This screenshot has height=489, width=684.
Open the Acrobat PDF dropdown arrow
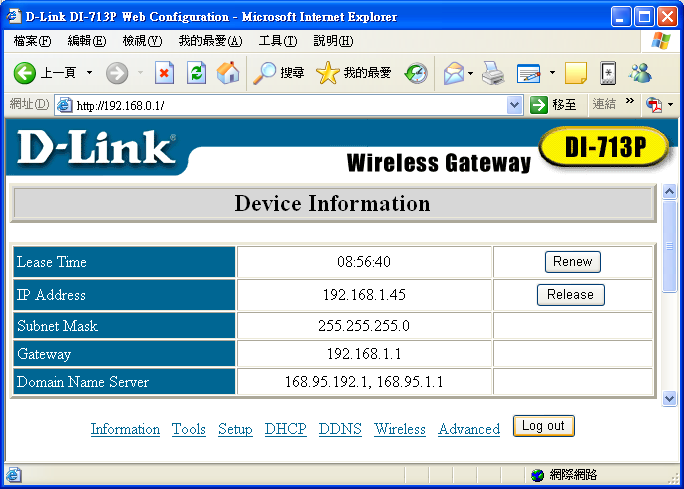point(670,105)
